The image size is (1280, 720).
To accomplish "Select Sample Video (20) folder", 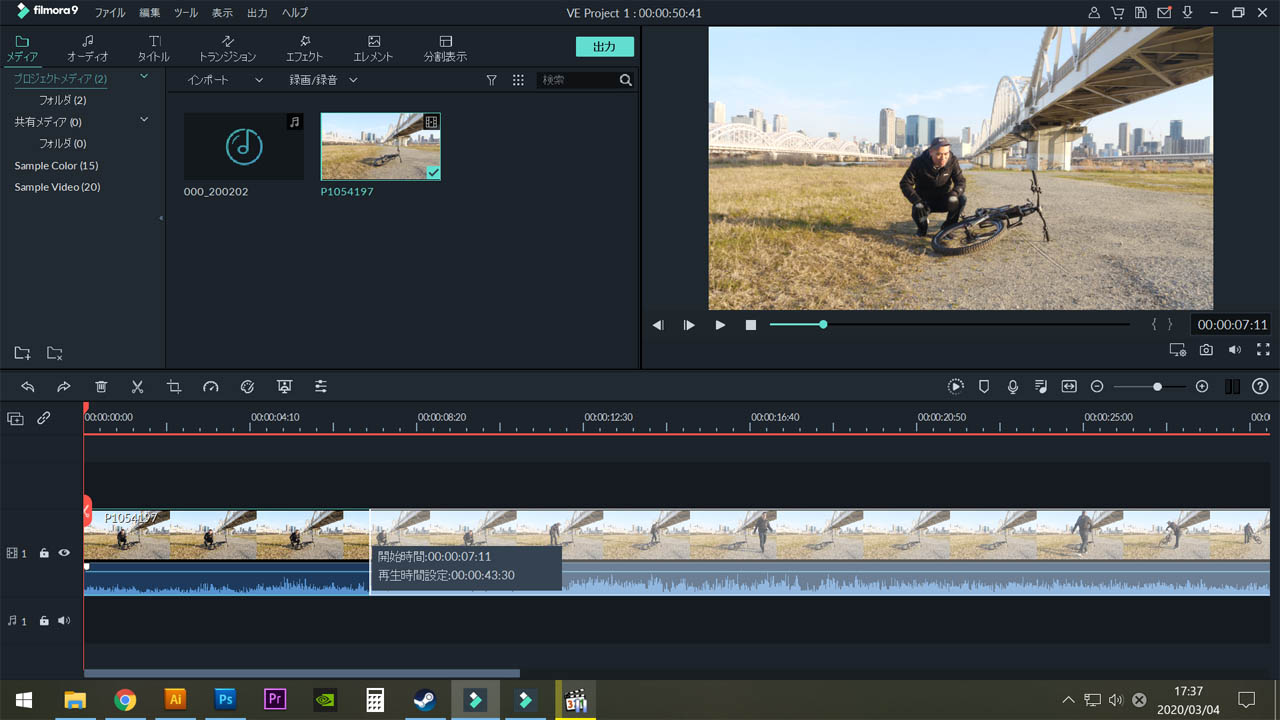I will tap(57, 187).
